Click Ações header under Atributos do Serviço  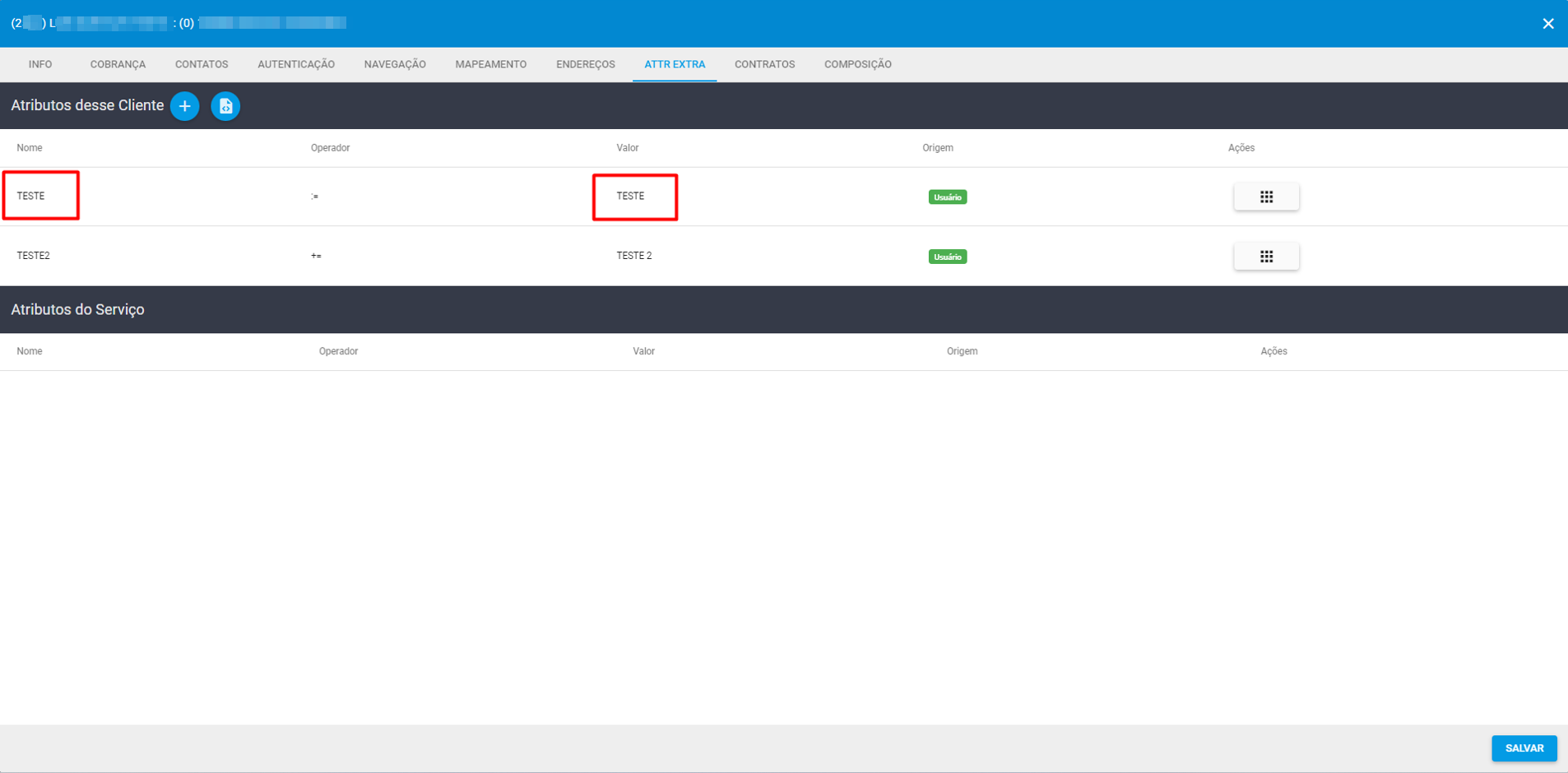(1274, 351)
